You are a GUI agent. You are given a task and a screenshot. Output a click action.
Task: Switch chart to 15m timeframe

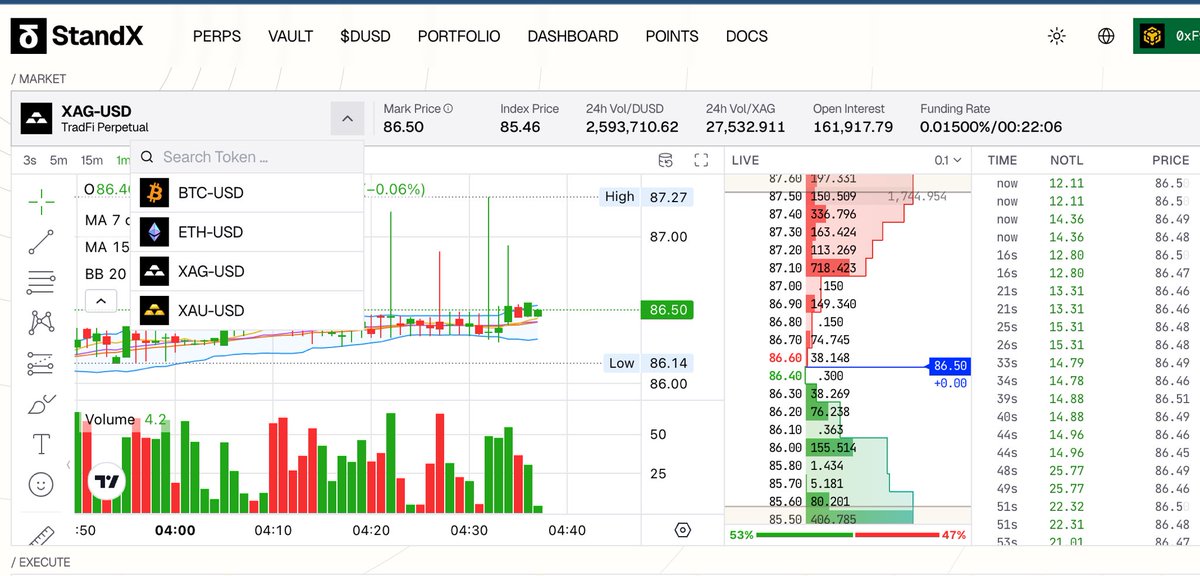(92, 160)
